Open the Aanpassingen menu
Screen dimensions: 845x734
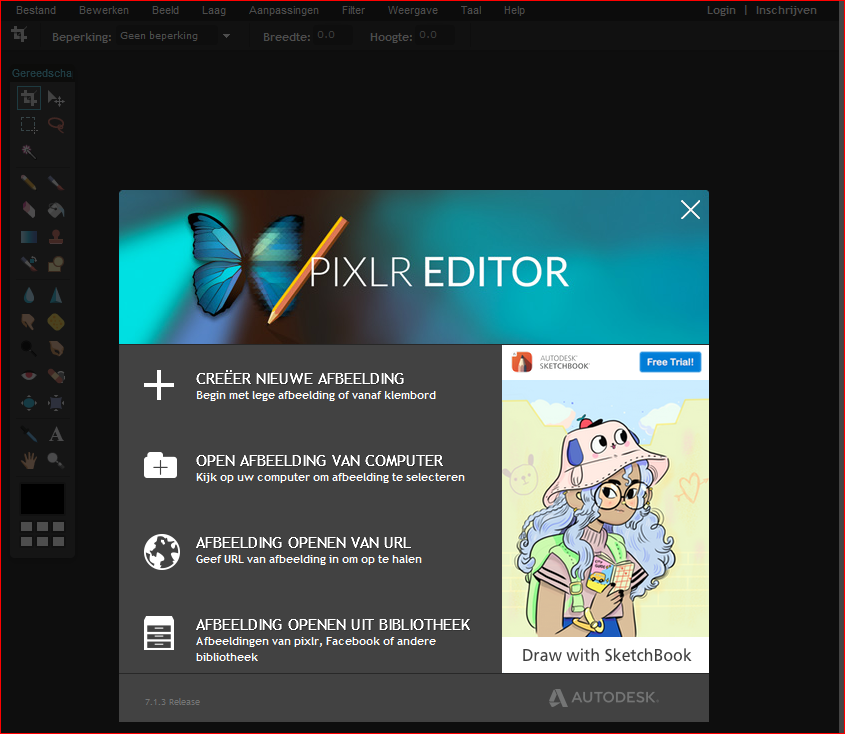[x=284, y=10]
